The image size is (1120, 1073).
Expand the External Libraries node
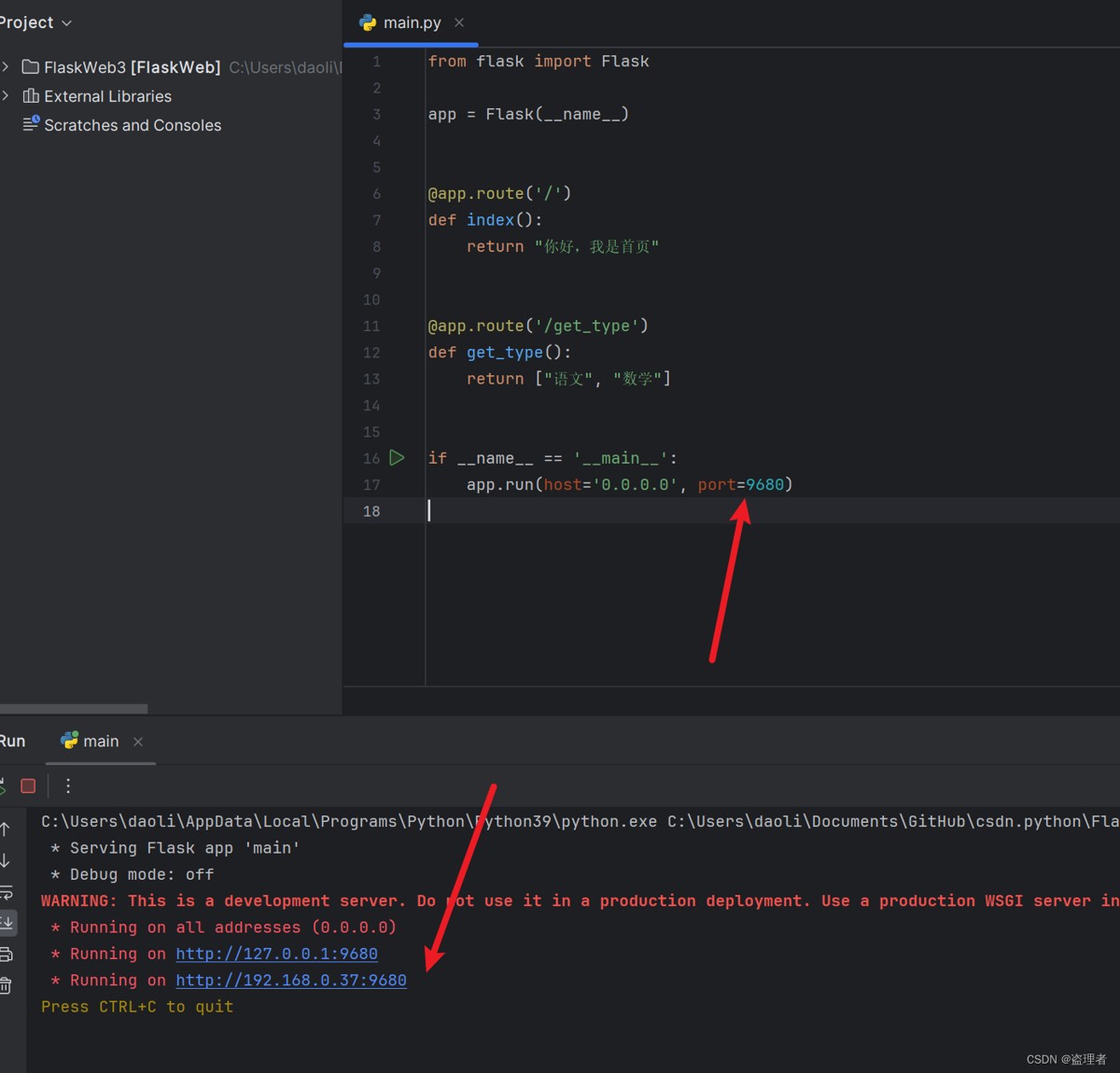(x=6, y=96)
